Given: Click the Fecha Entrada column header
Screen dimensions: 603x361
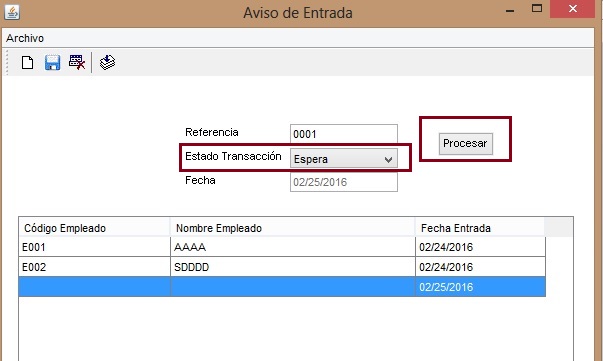Looking at the screenshot, I should 480,228.
